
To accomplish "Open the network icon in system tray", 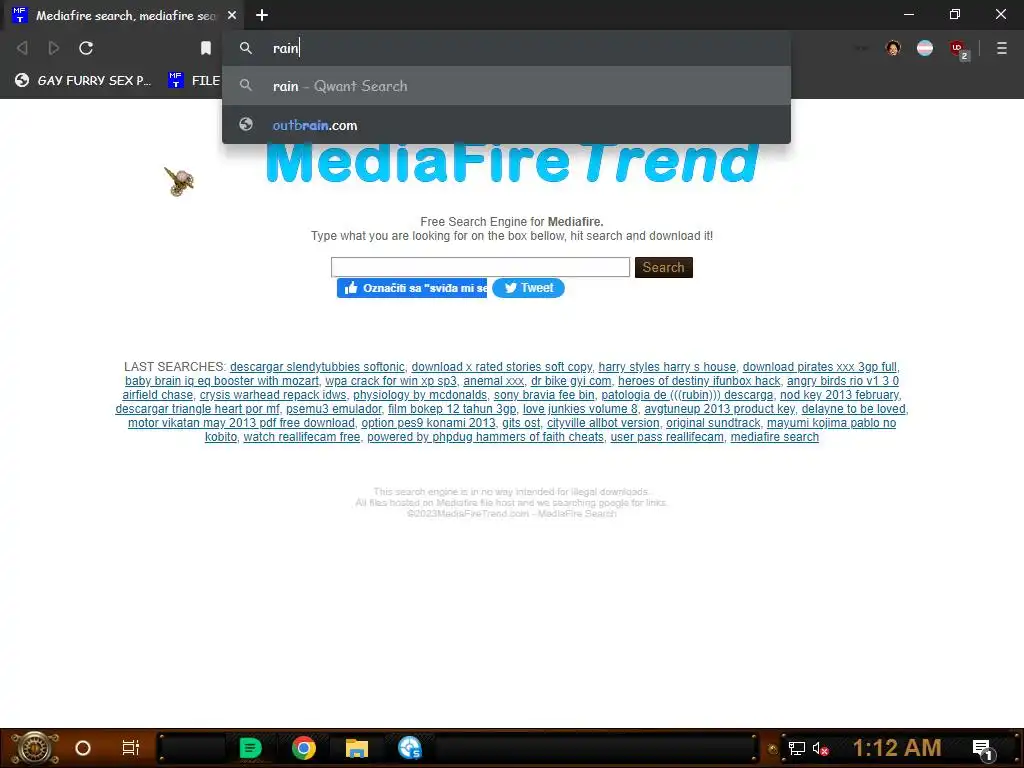I will (x=797, y=748).
